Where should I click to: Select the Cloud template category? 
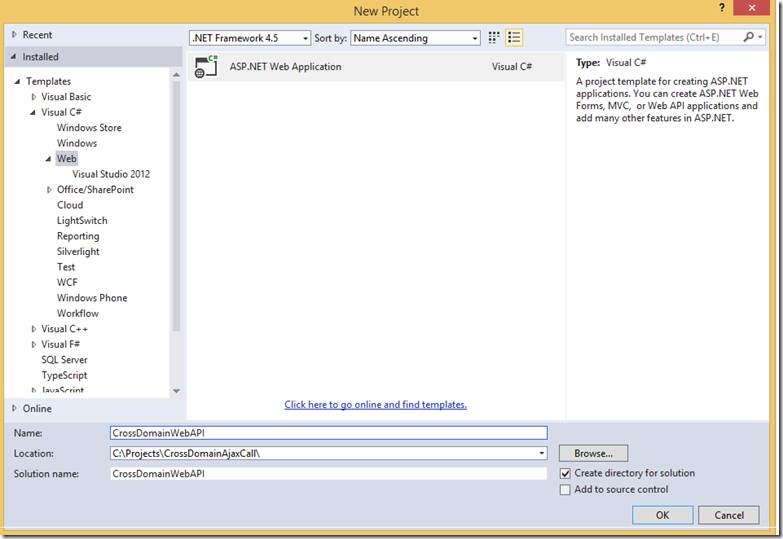[x=70, y=205]
